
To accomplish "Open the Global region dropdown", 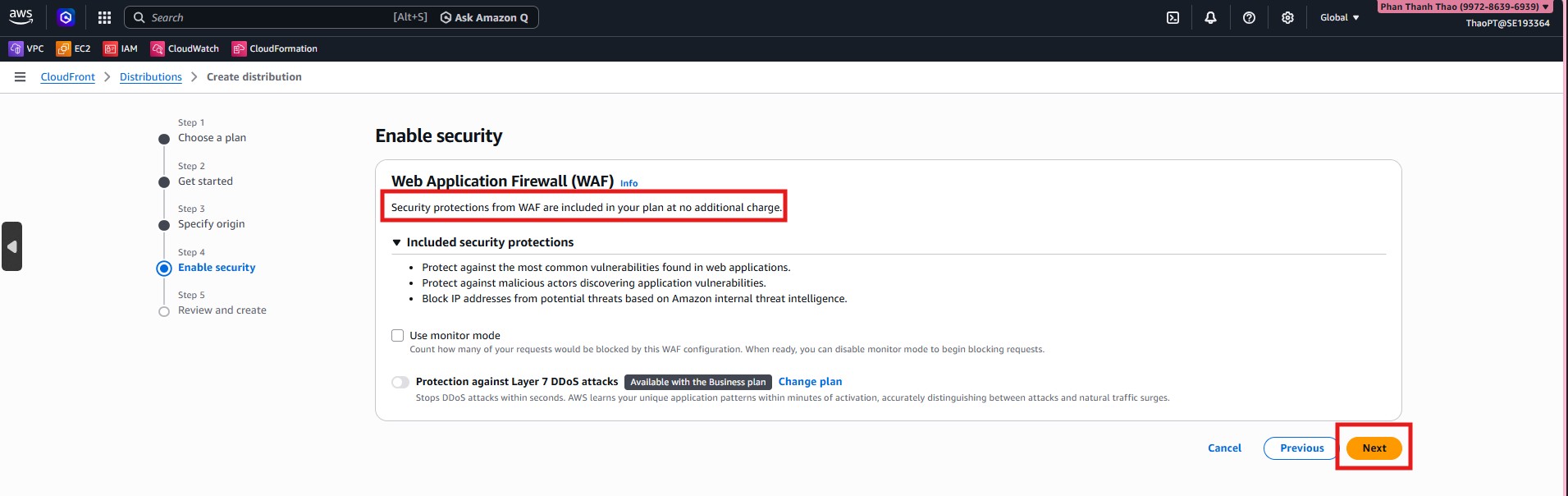I will pos(1339,17).
